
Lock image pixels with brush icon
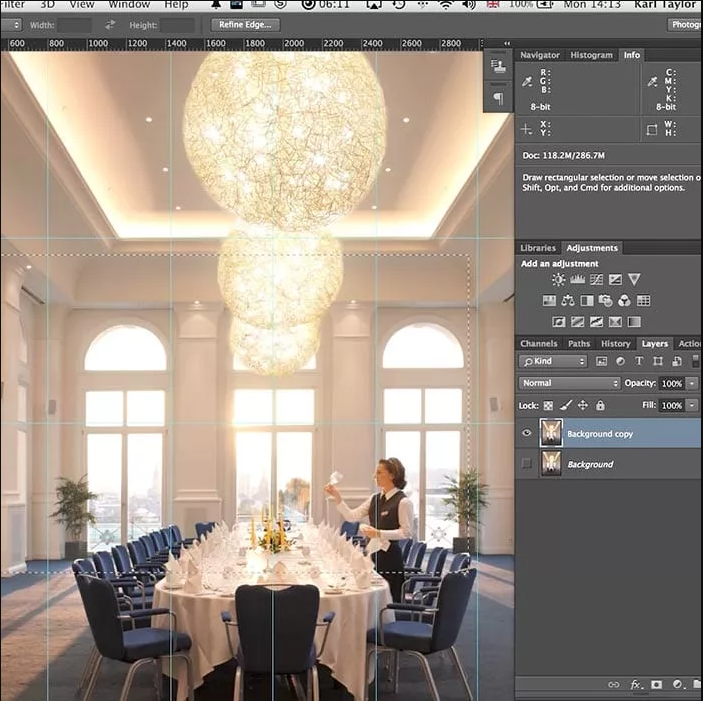(x=566, y=405)
